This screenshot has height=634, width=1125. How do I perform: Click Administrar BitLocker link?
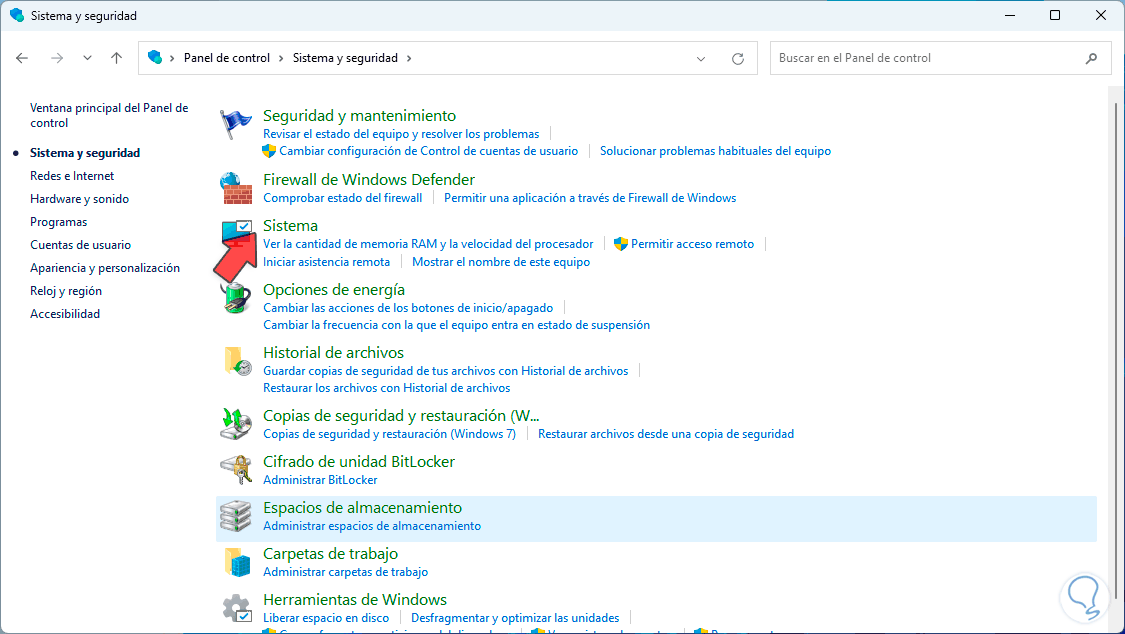pos(320,480)
